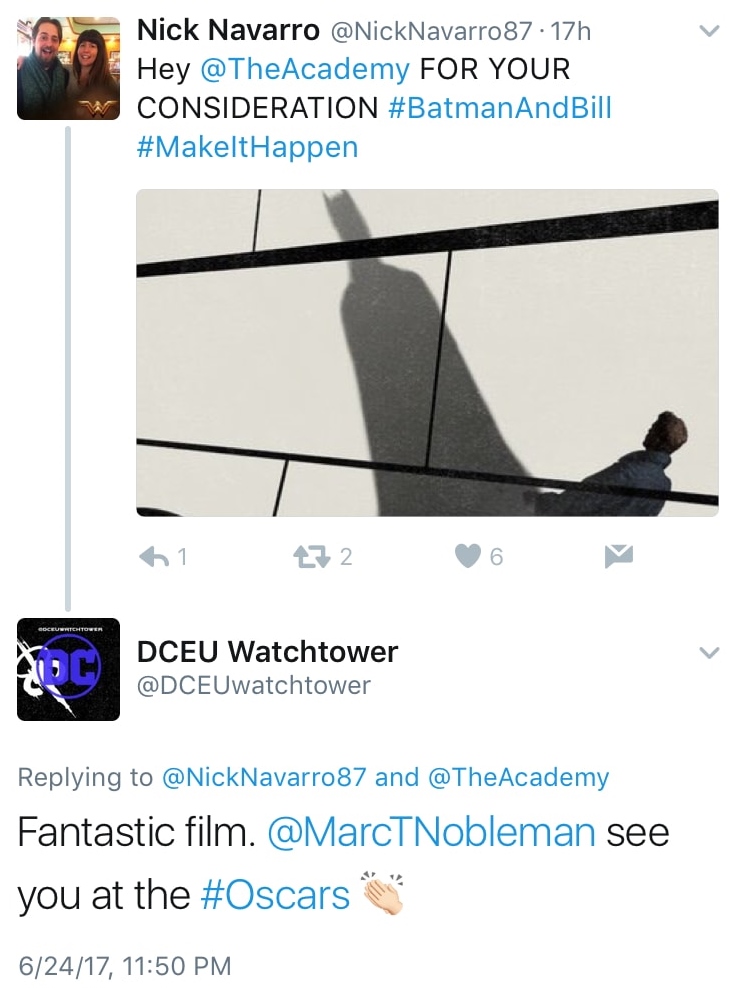Open @TheAcademy in the replying-to line

pyautogui.click(x=519, y=777)
